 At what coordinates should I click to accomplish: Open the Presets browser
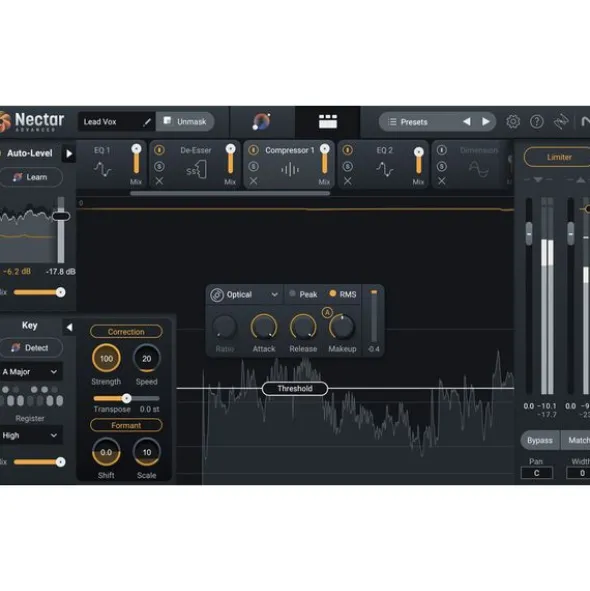pyautogui.click(x=414, y=122)
